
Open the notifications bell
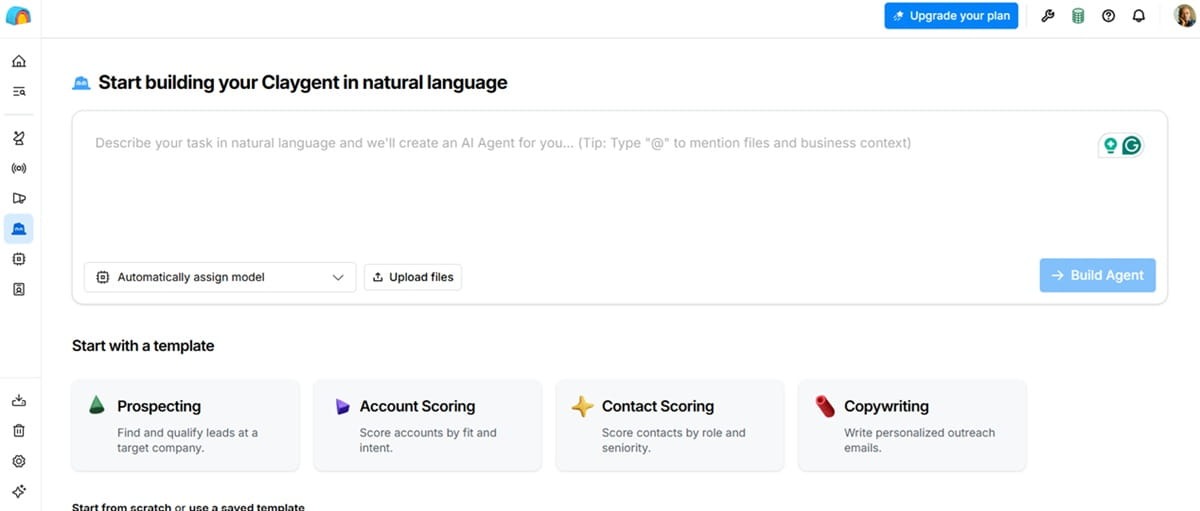[1138, 16]
